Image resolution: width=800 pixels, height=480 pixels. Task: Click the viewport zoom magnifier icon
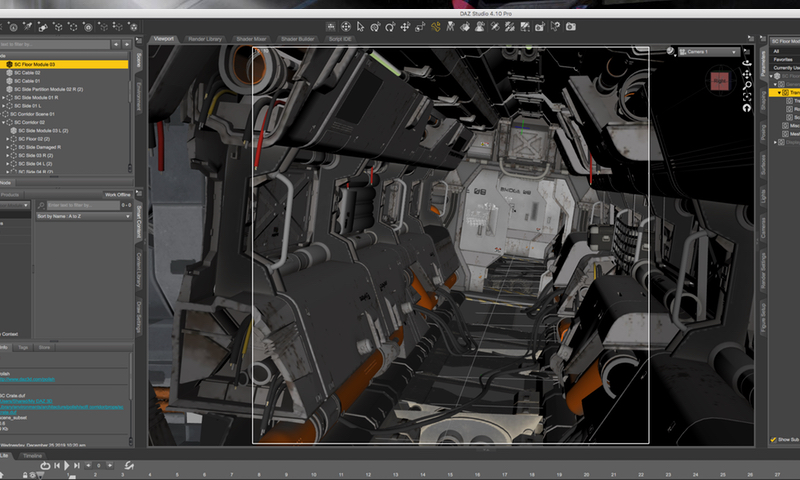(x=747, y=86)
